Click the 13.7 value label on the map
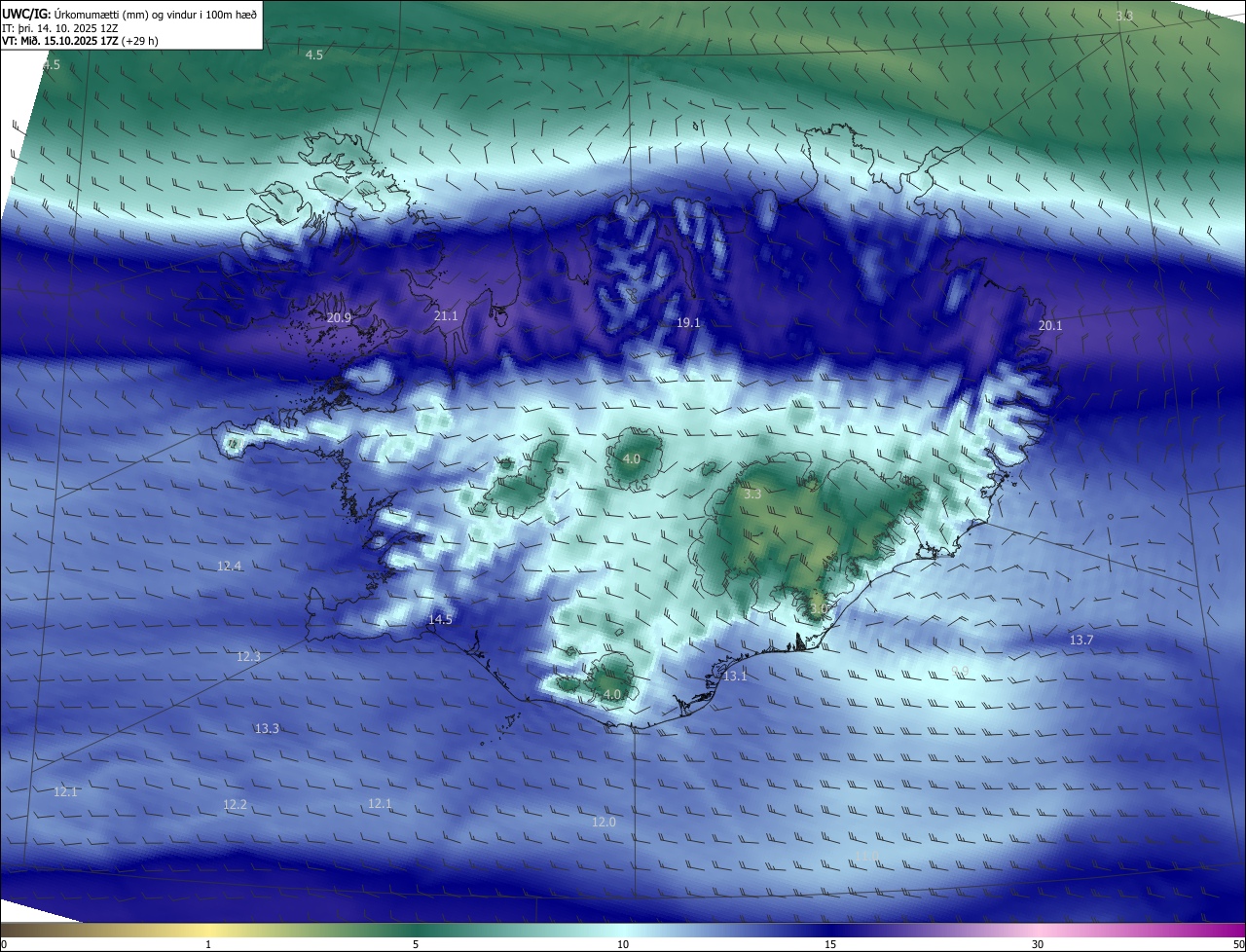The width and height of the screenshot is (1246, 952). [x=1081, y=640]
